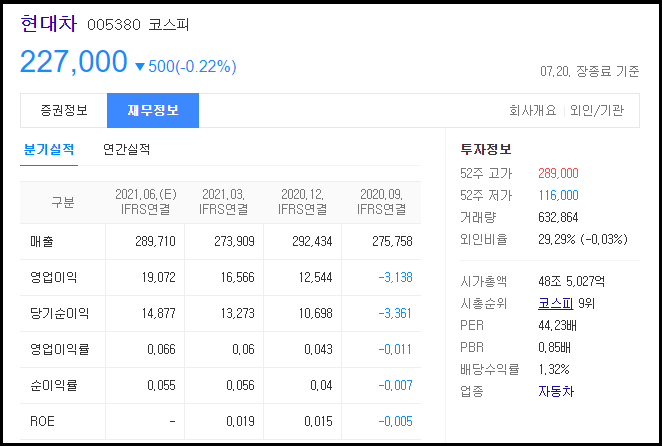This screenshot has height=446, width=662.
Task: Click the net margin value 0.056
Action: (240, 385)
